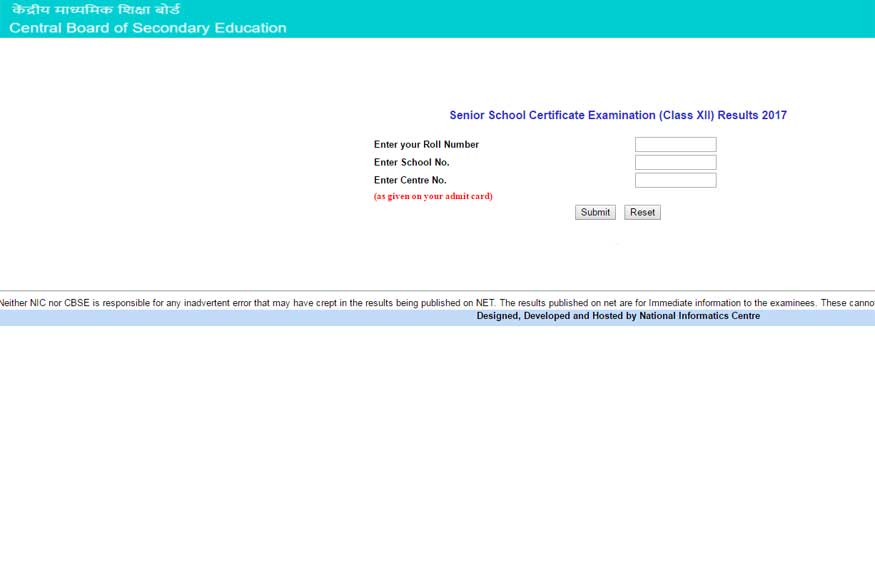Select the Centre No. input box
Viewport: 875px width, 583px height.
[x=675, y=181]
